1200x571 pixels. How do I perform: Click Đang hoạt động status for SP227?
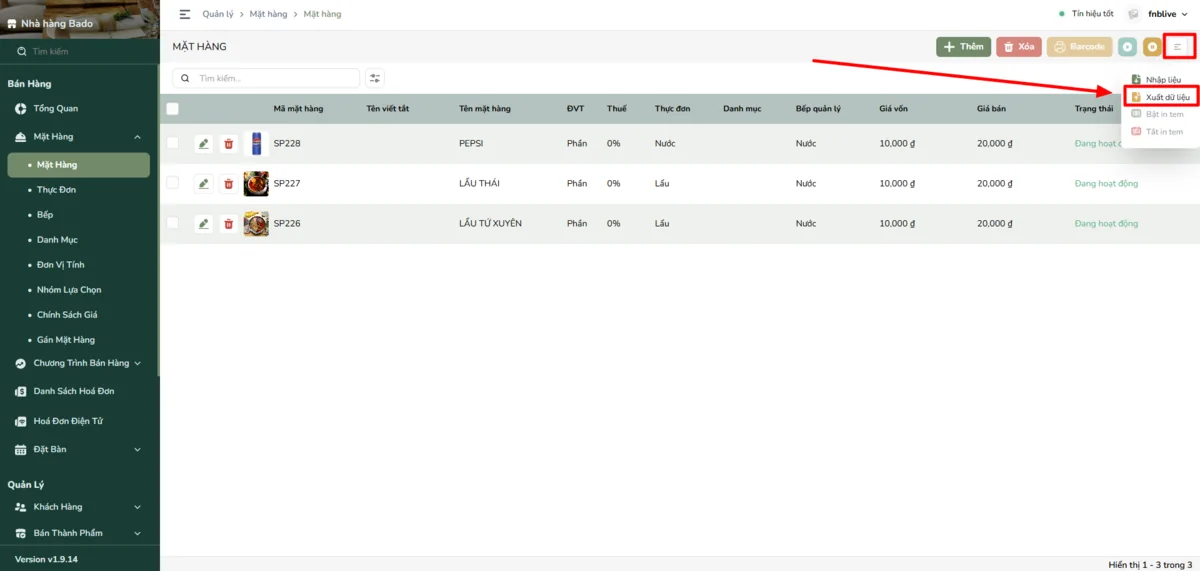[x=1106, y=184]
